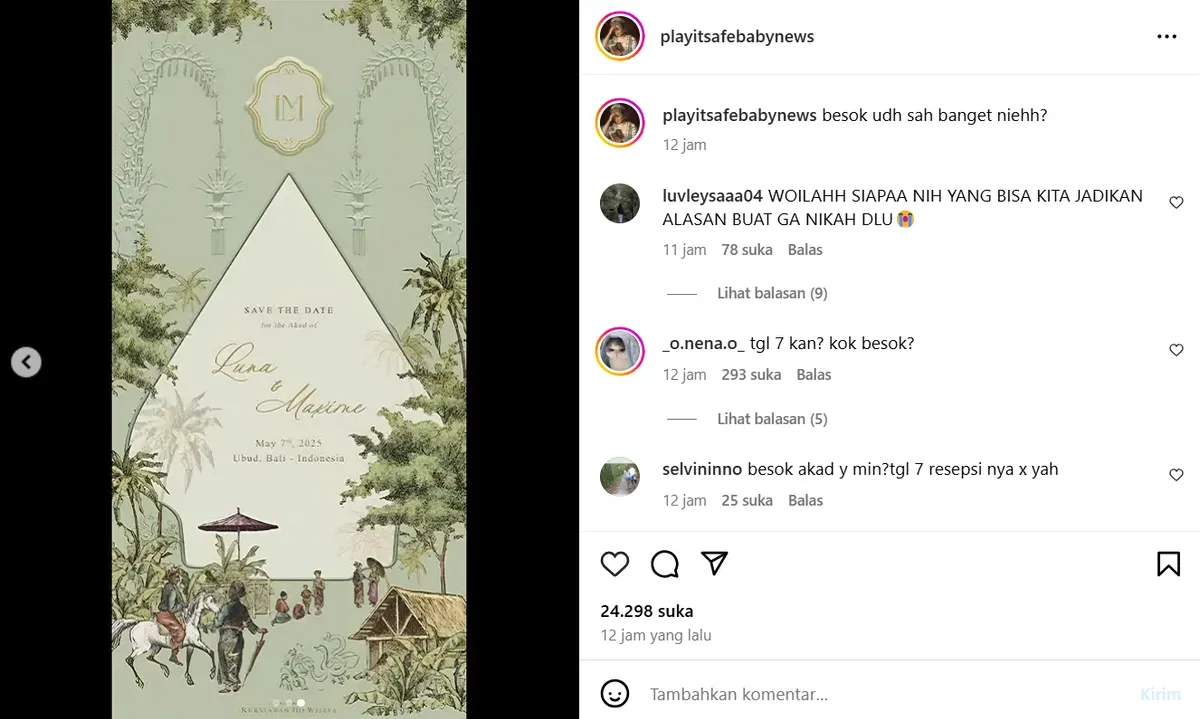View the 24.298 suka likes list

click(x=647, y=611)
